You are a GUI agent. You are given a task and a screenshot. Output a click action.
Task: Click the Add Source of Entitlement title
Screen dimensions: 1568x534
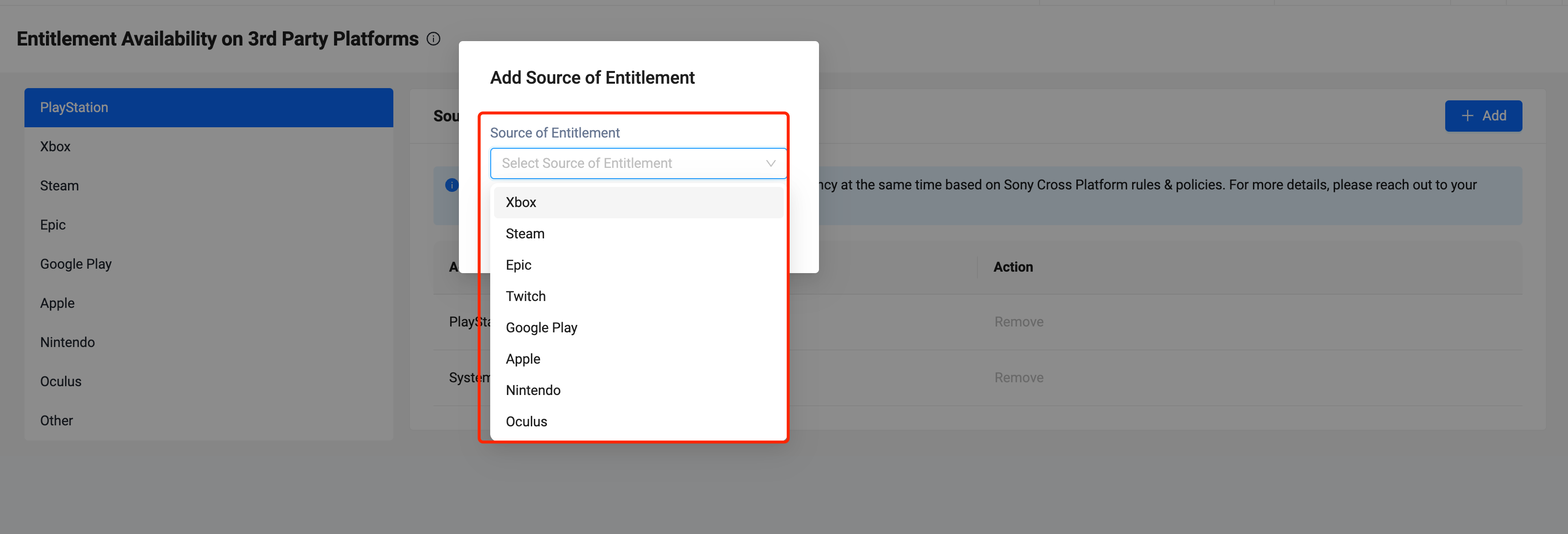point(592,78)
